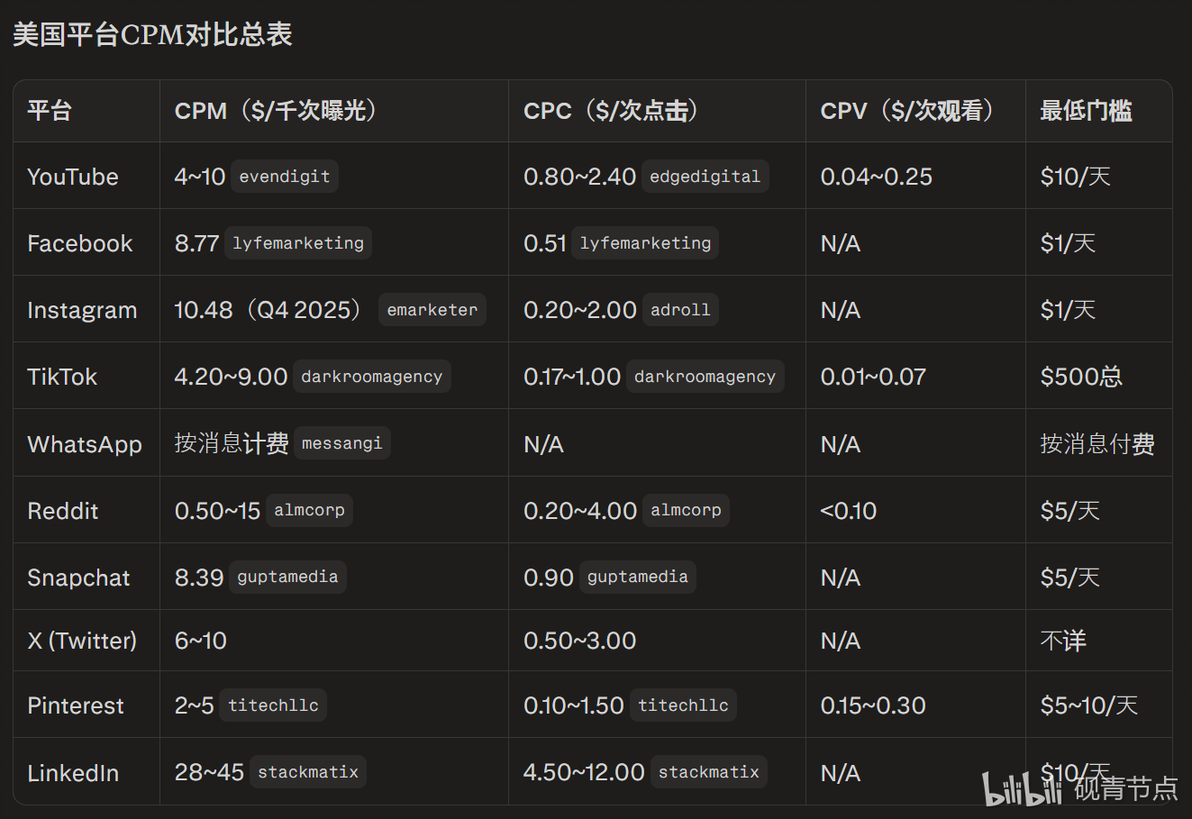Click Pinterest threshold $5~10/天
This screenshot has height=819, width=1192.
pyautogui.click(x=1089, y=706)
